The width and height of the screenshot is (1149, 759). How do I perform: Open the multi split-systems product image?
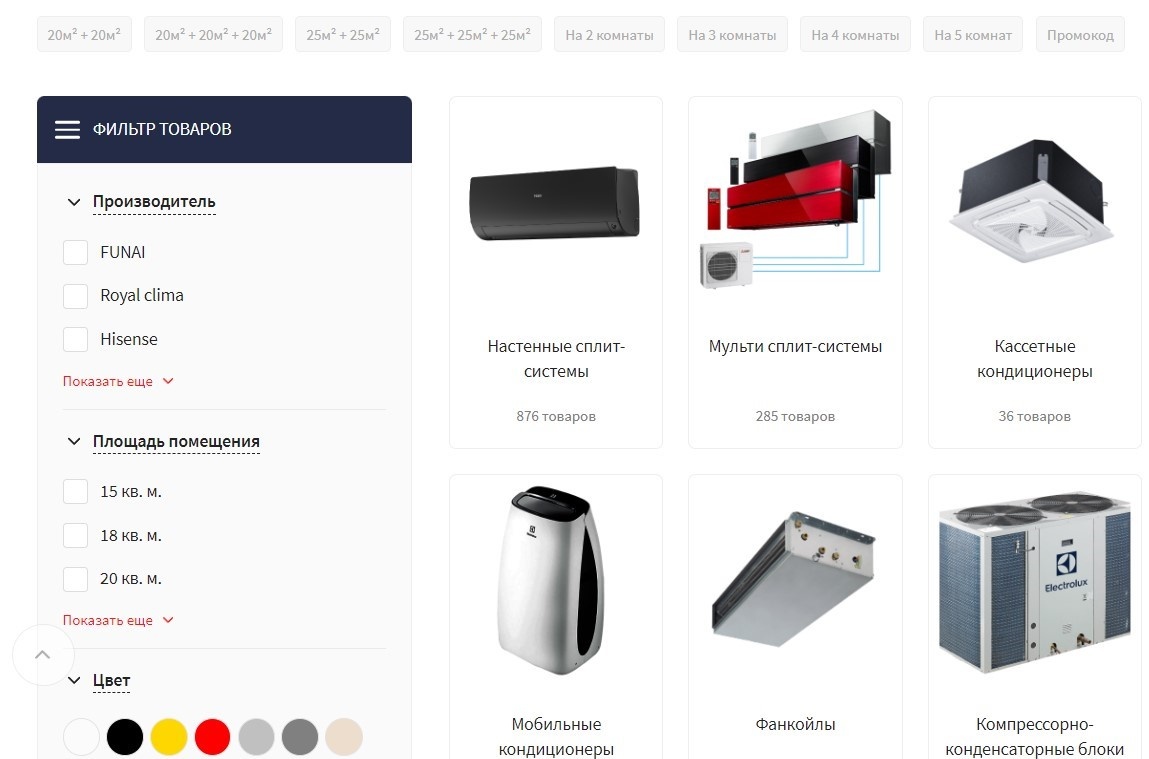tap(795, 200)
